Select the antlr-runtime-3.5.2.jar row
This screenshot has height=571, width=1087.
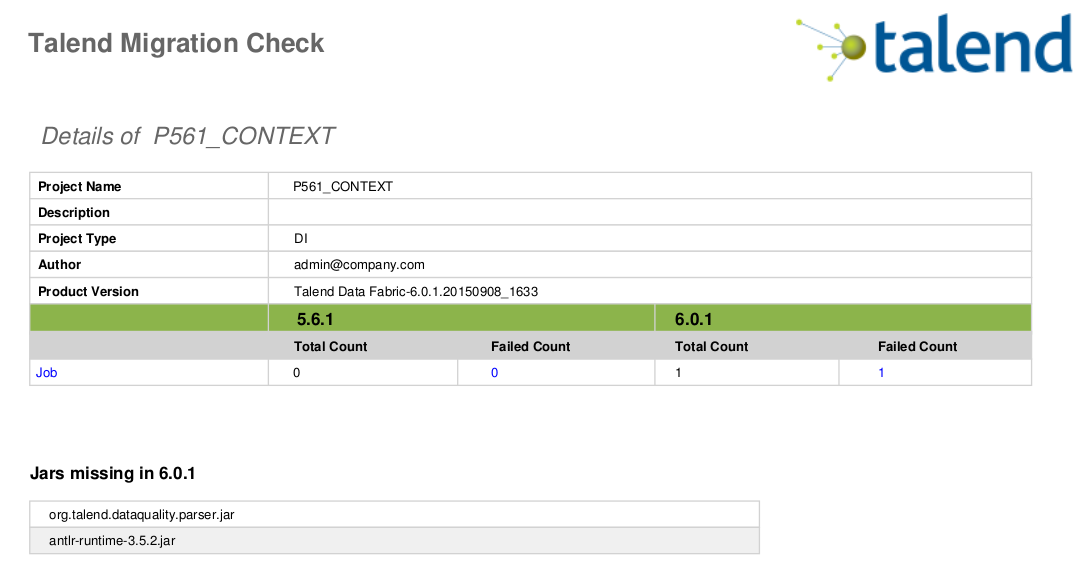[394, 541]
